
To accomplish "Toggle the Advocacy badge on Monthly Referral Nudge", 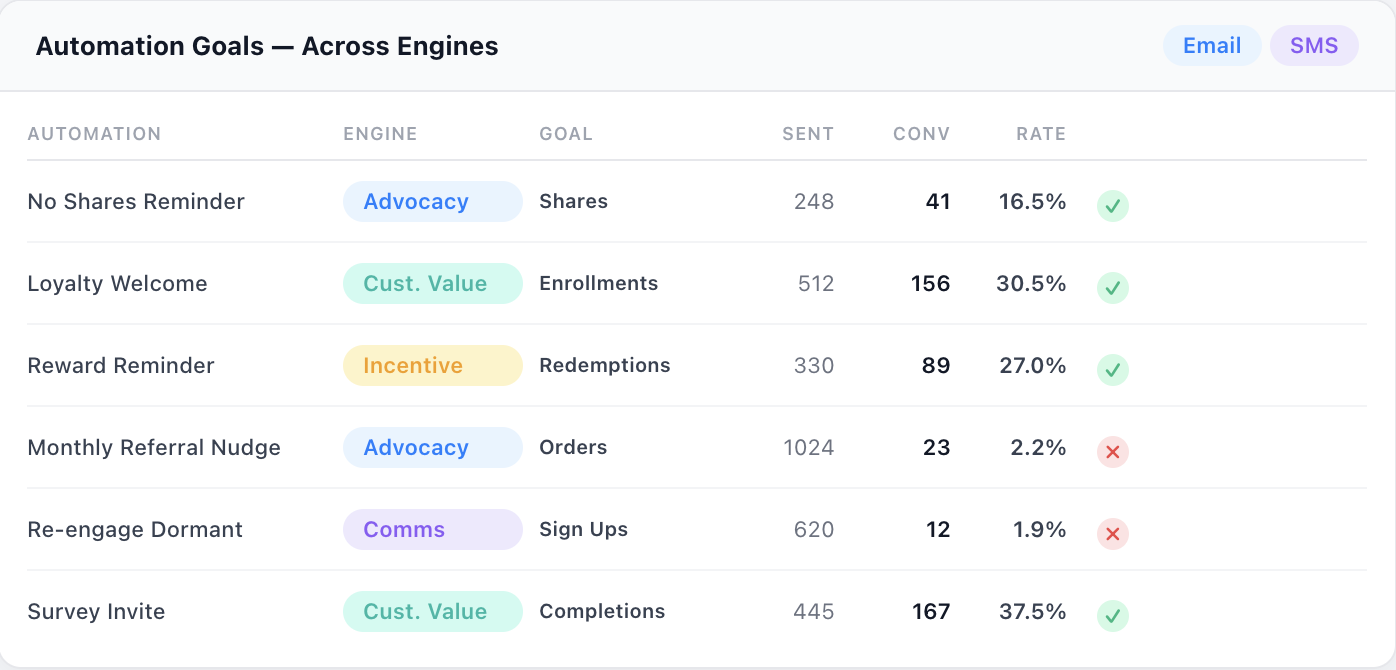I will 432,447.
